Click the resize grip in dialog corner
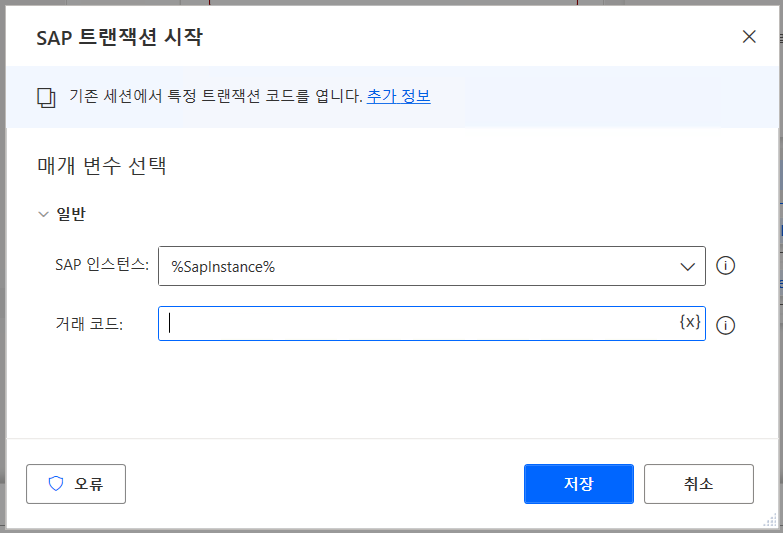This screenshot has width=783, height=533. (x=771, y=521)
